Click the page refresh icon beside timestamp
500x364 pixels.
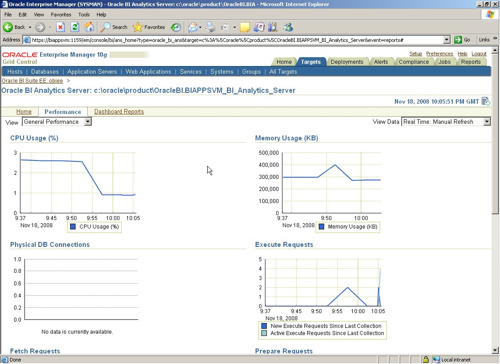pos(486,101)
